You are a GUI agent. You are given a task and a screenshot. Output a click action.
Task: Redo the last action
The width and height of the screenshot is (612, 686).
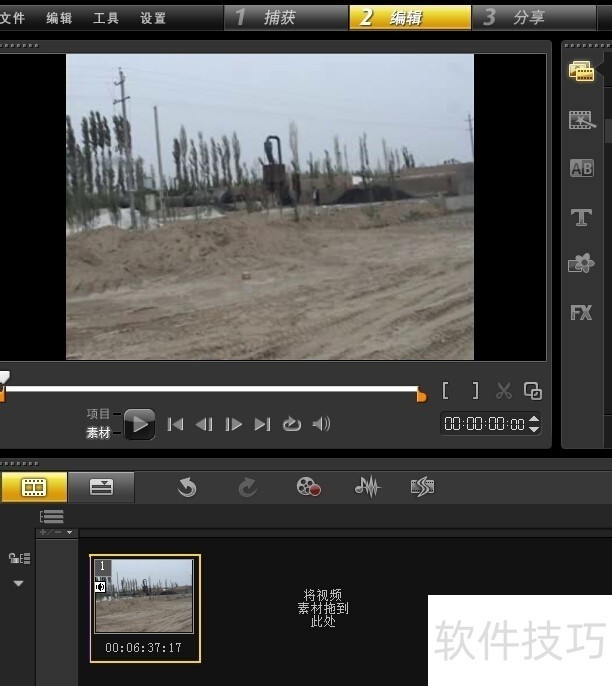[248, 487]
